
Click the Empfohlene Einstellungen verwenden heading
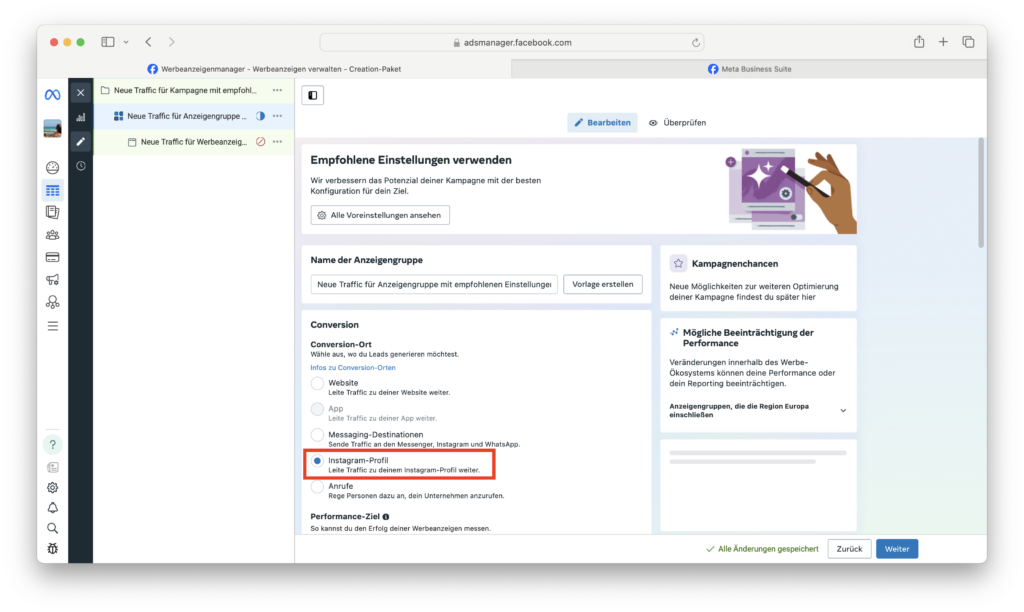click(411, 160)
